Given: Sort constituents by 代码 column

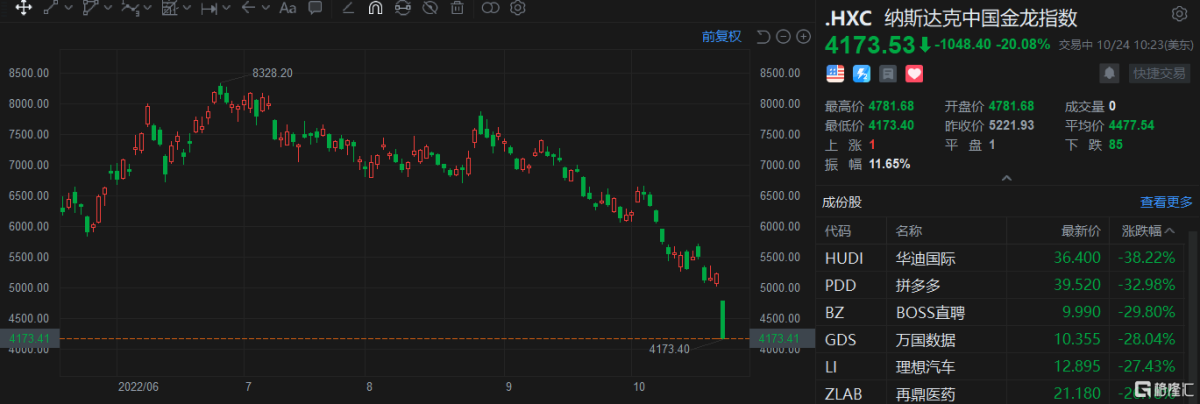Looking at the screenshot, I should pos(837,231).
